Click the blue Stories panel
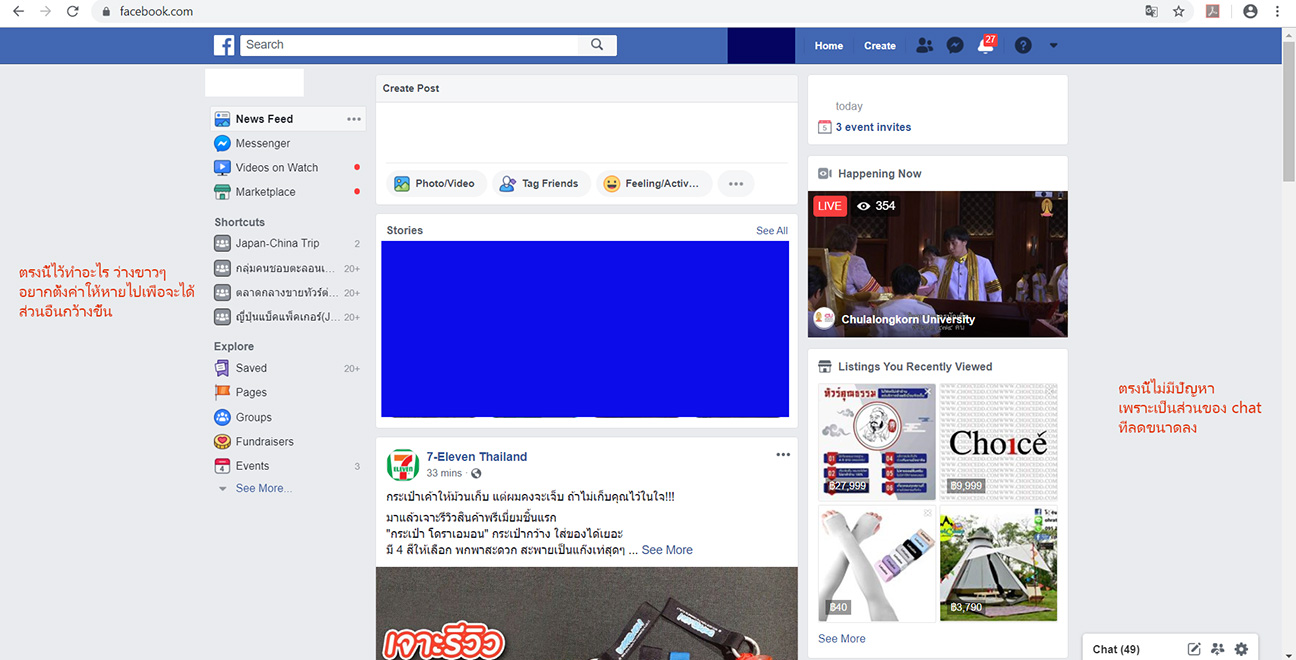The width and height of the screenshot is (1296, 660). (x=585, y=329)
